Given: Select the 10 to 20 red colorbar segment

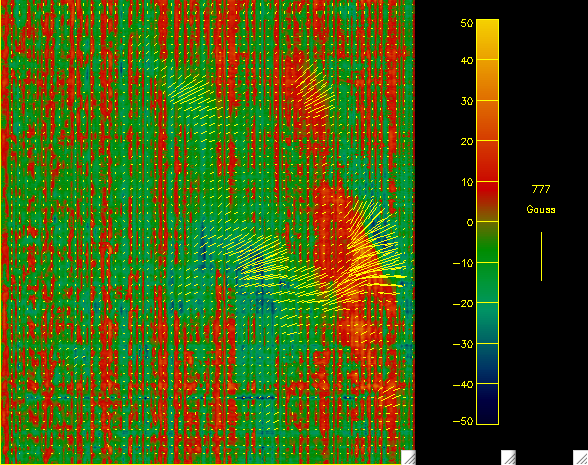Looking at the screenshot, I should point(487,161).
